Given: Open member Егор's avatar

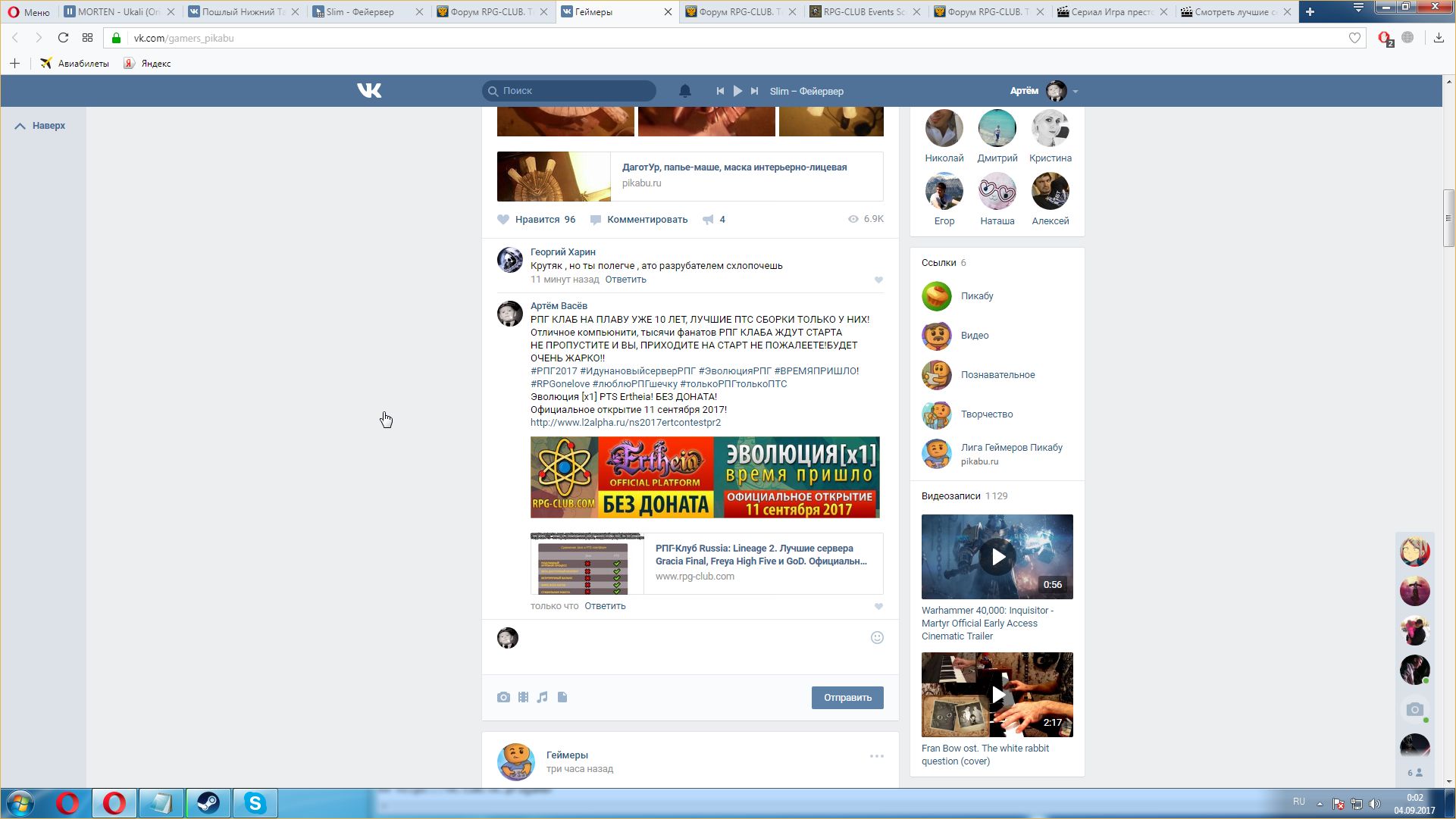Looking at the screenshot, I should click(944, 191).
